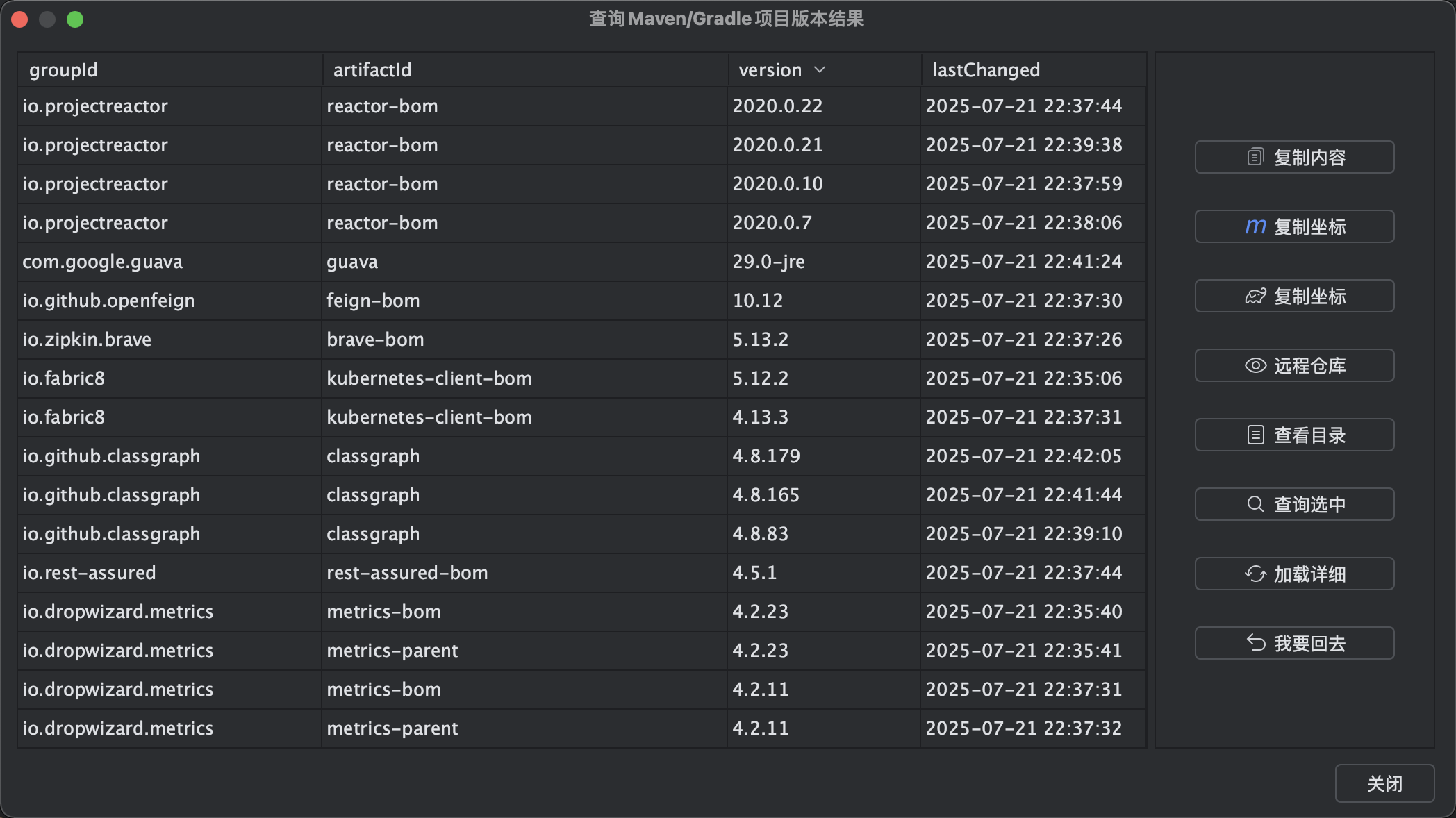The width and height of the screenshot is (1456, 818).
Task: Sort the table by artifactId header
Action: click(x=372, y=69)
